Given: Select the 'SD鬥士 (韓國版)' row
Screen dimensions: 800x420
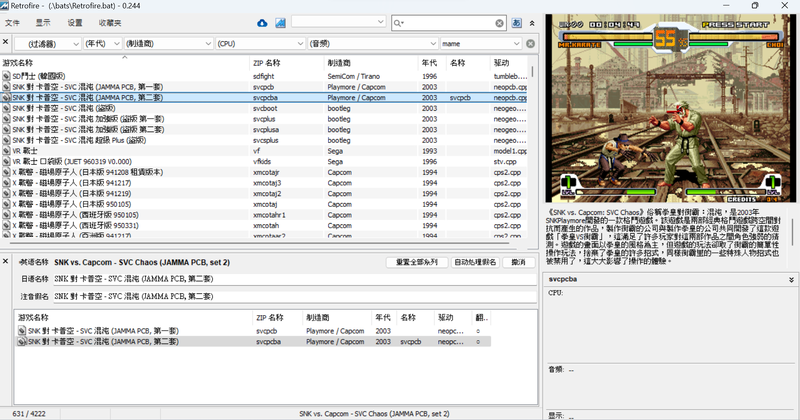Looking at the screenshot, I should 265,76.
